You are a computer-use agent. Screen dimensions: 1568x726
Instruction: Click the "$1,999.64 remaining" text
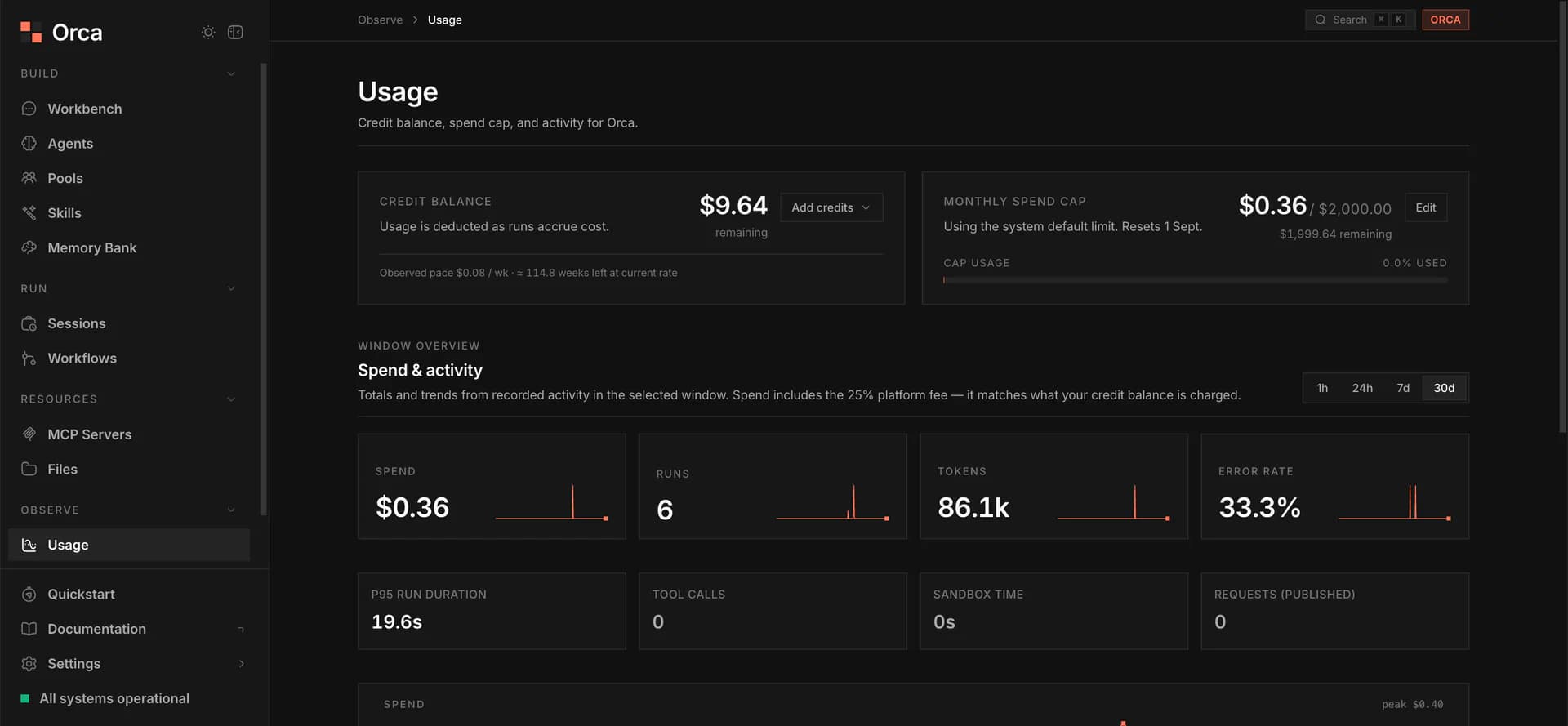click(1335, 234)
